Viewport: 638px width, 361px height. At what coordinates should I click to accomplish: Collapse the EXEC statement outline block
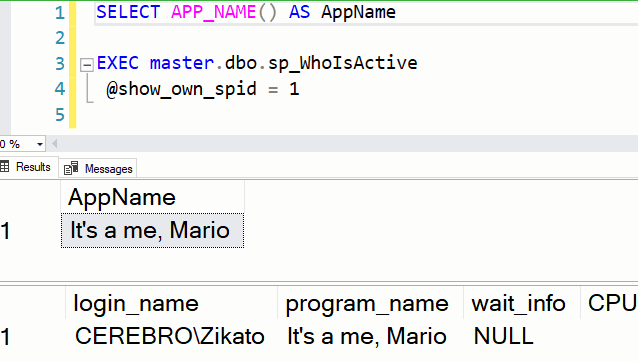(87, 65)
